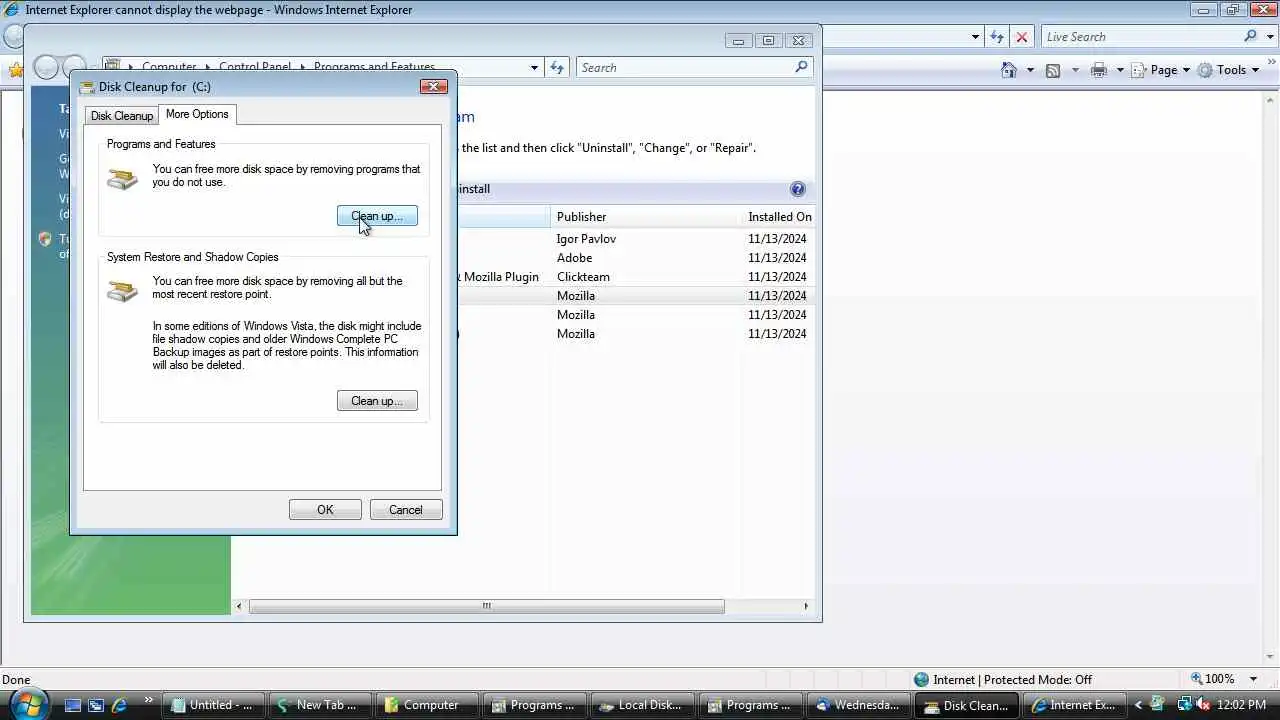Click the Search box in Programs window
This screenshot has height=720, width=1280.
coord(685,68)
